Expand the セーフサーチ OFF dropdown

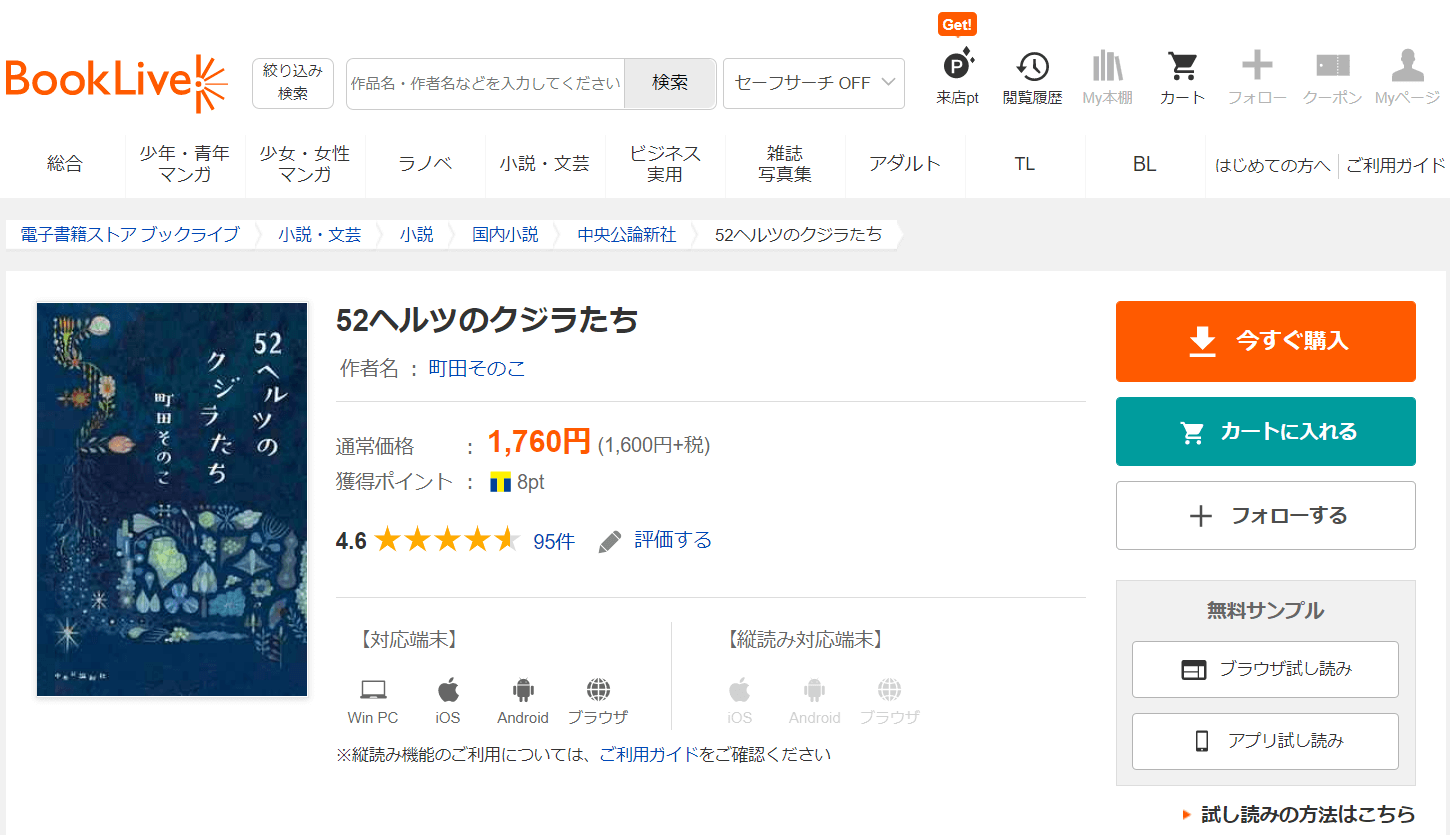point(813,83)
